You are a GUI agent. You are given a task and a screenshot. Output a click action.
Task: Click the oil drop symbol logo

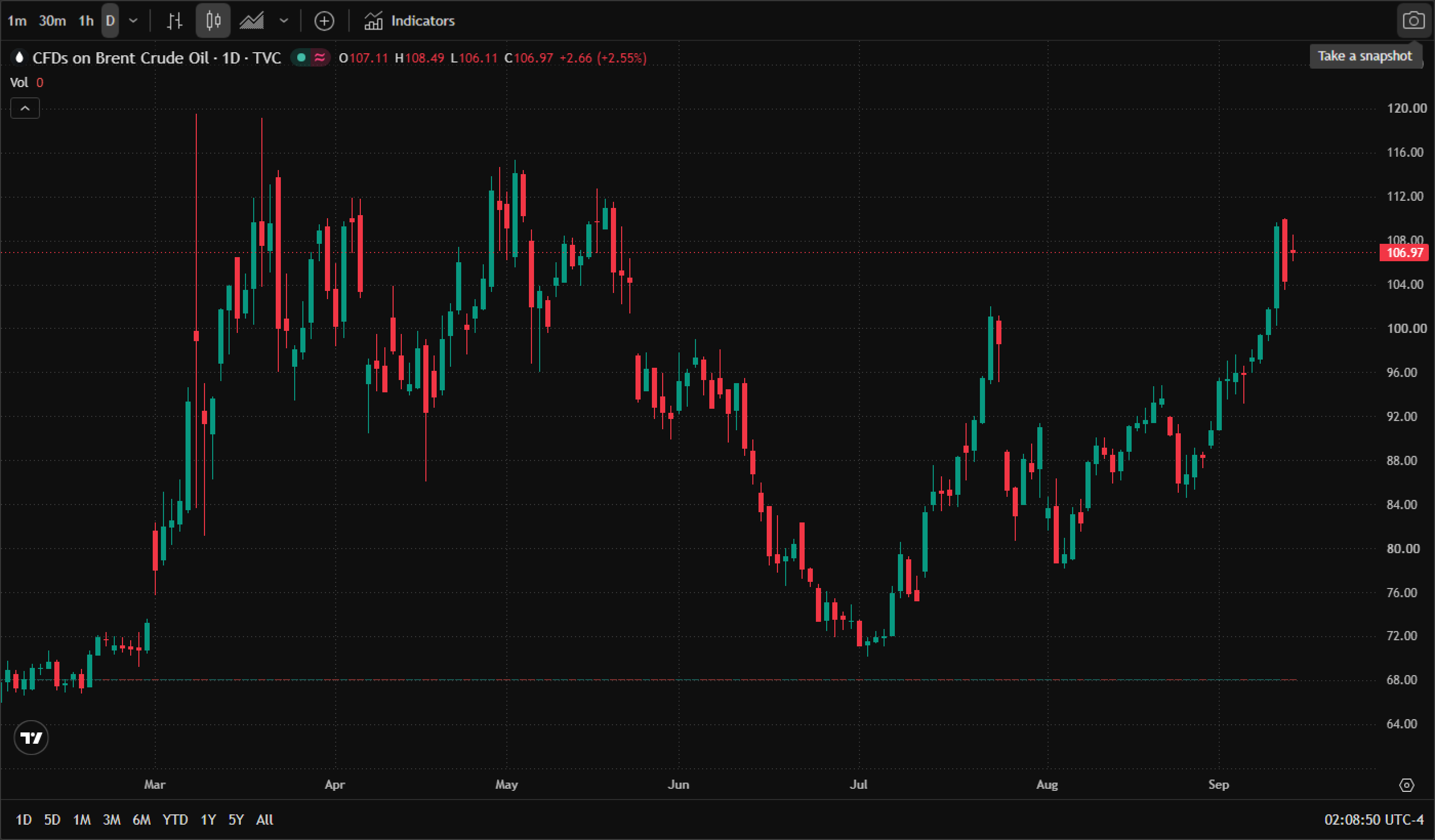(19, 57)
